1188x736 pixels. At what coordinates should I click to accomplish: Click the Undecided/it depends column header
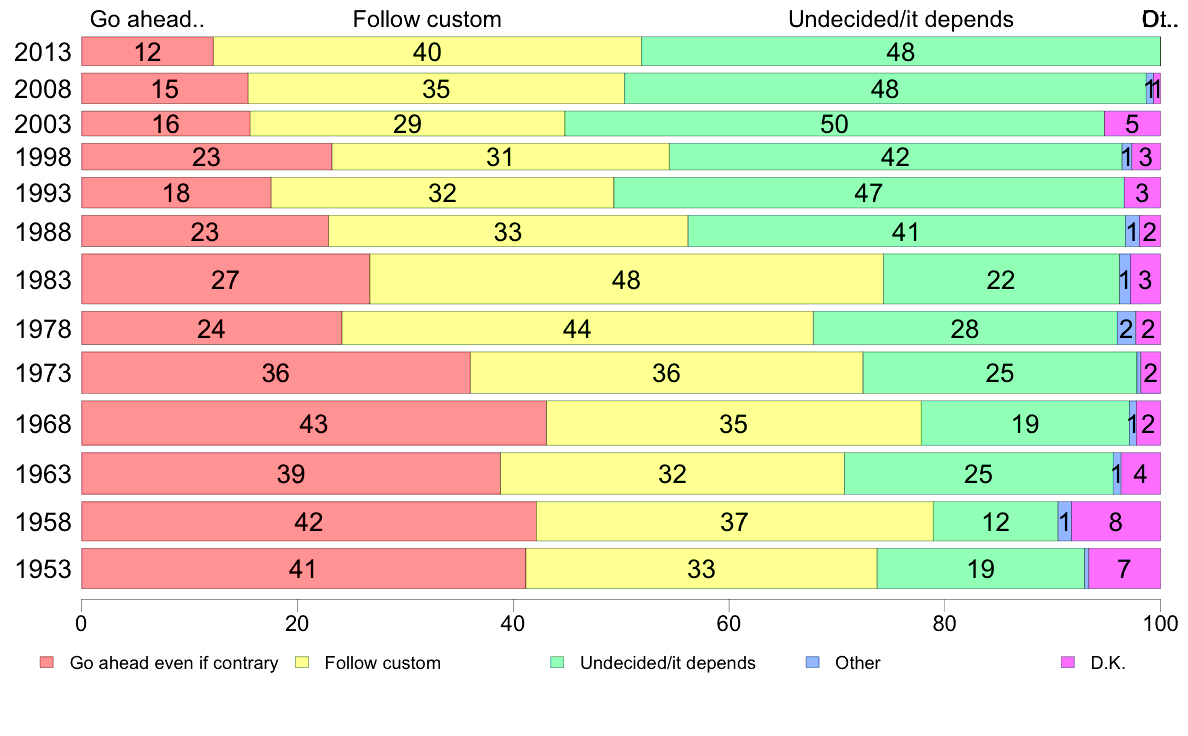pyautogui.click(x=901, y=19)
